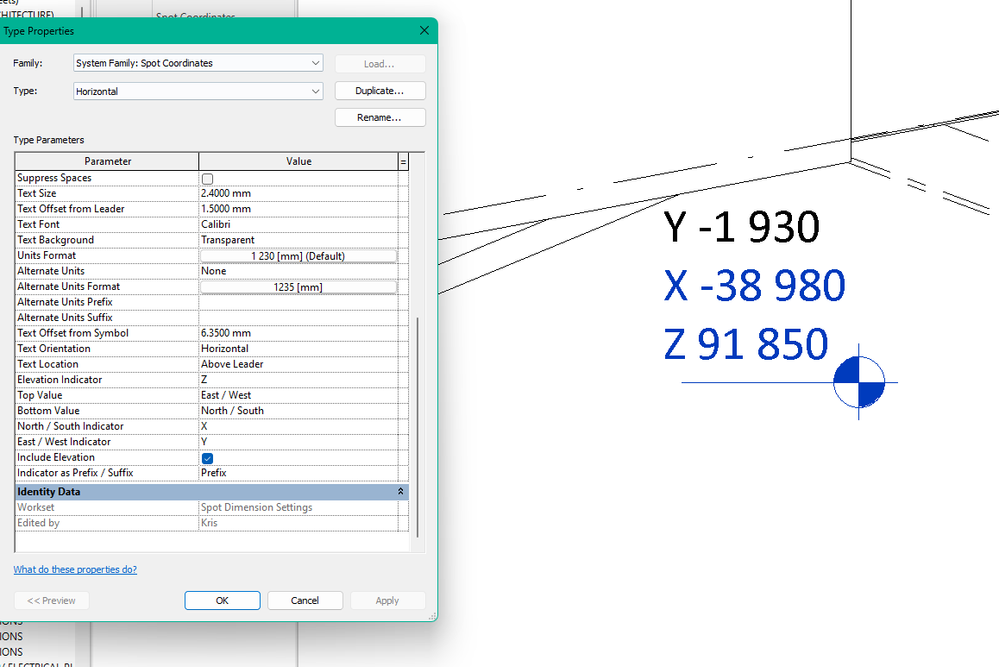
Task: Select the Text Background value Transparent
Action: click(x=298, y=240)
